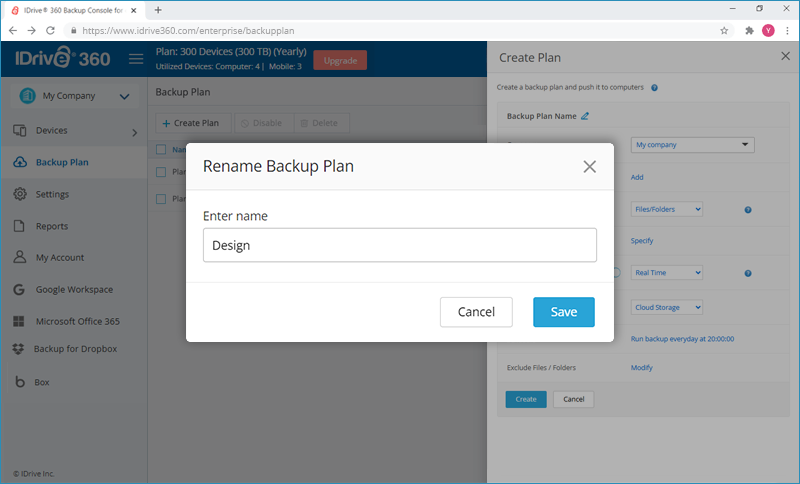Image resolution: width=800 pixels, height=484 pixels.
Task: Open the Real Time schedule dropdown
Action: 668,272
